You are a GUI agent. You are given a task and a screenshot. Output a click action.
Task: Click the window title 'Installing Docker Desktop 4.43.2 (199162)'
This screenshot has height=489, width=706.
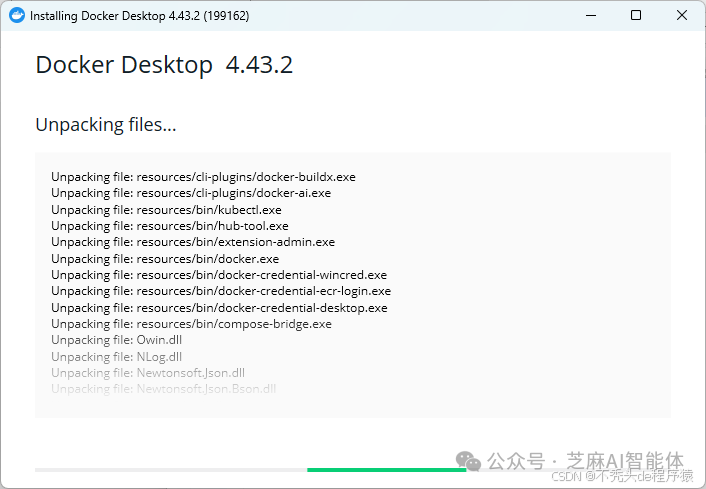[140, 16]
